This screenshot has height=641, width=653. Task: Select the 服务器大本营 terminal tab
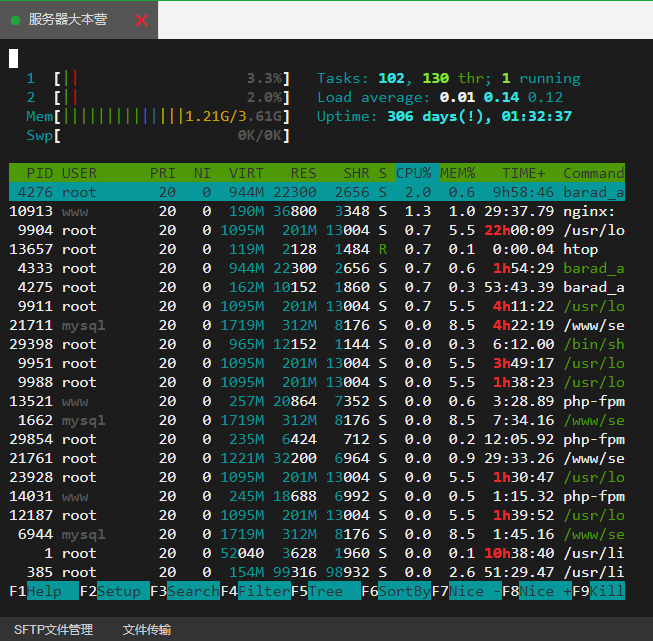click(x=68, y=20)
